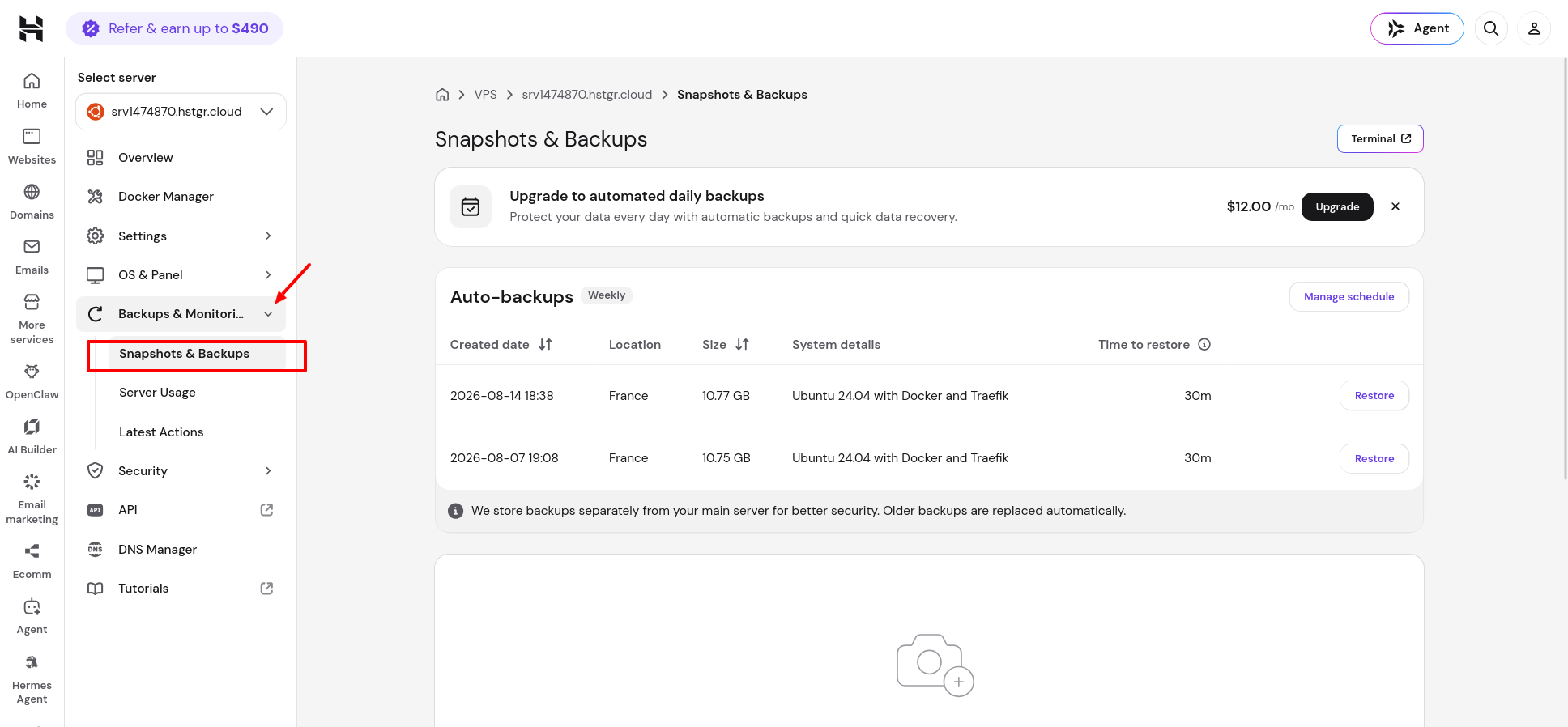Open Hermes Agent in the rail

coord(32,678)
